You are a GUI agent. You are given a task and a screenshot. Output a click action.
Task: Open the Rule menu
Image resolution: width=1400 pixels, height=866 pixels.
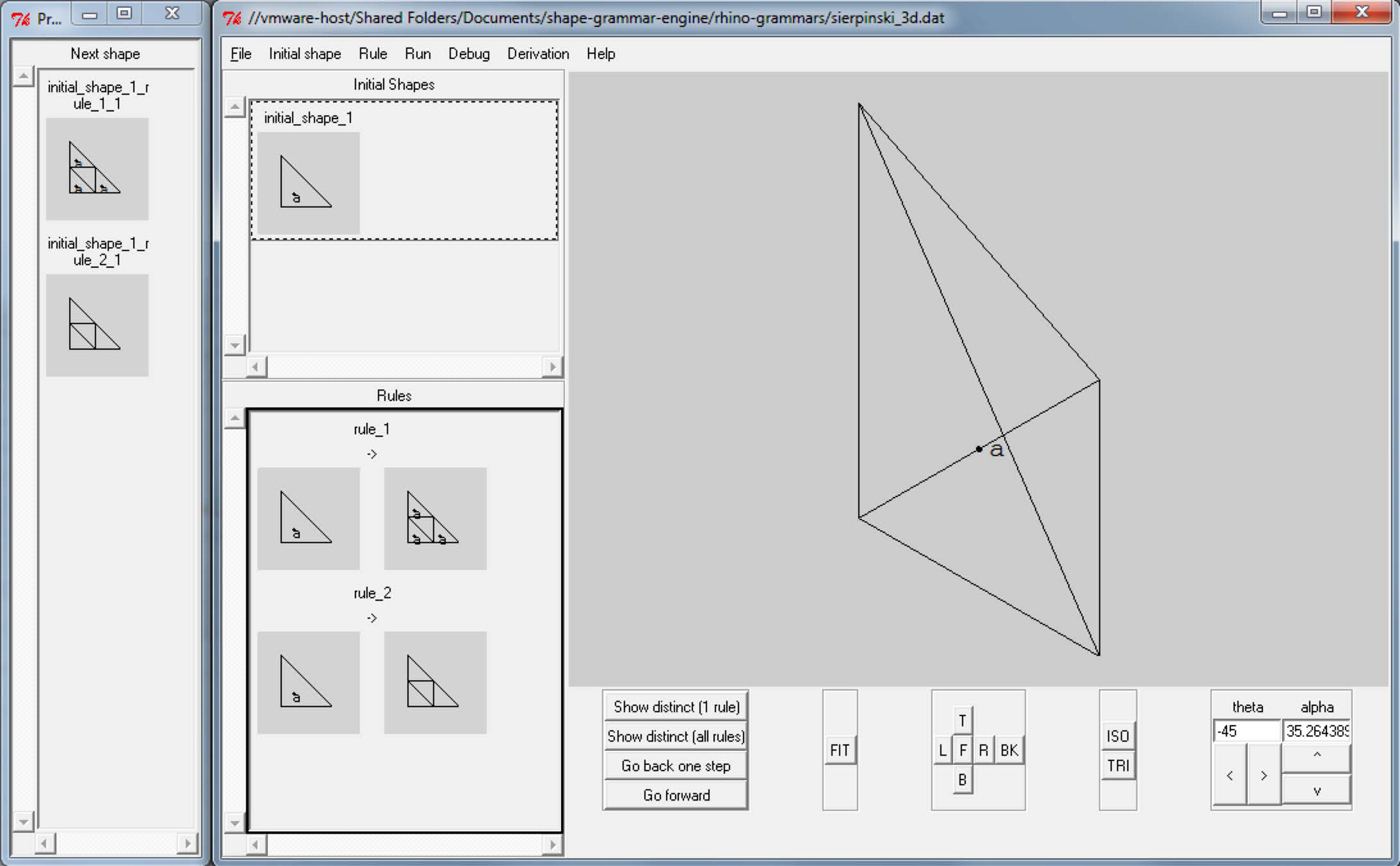coord(372,54)
